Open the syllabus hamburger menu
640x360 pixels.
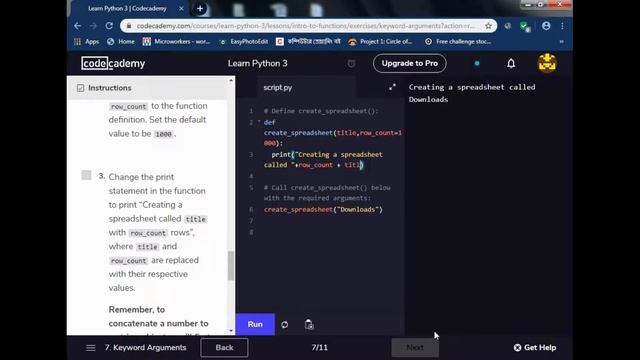[91, 348]
